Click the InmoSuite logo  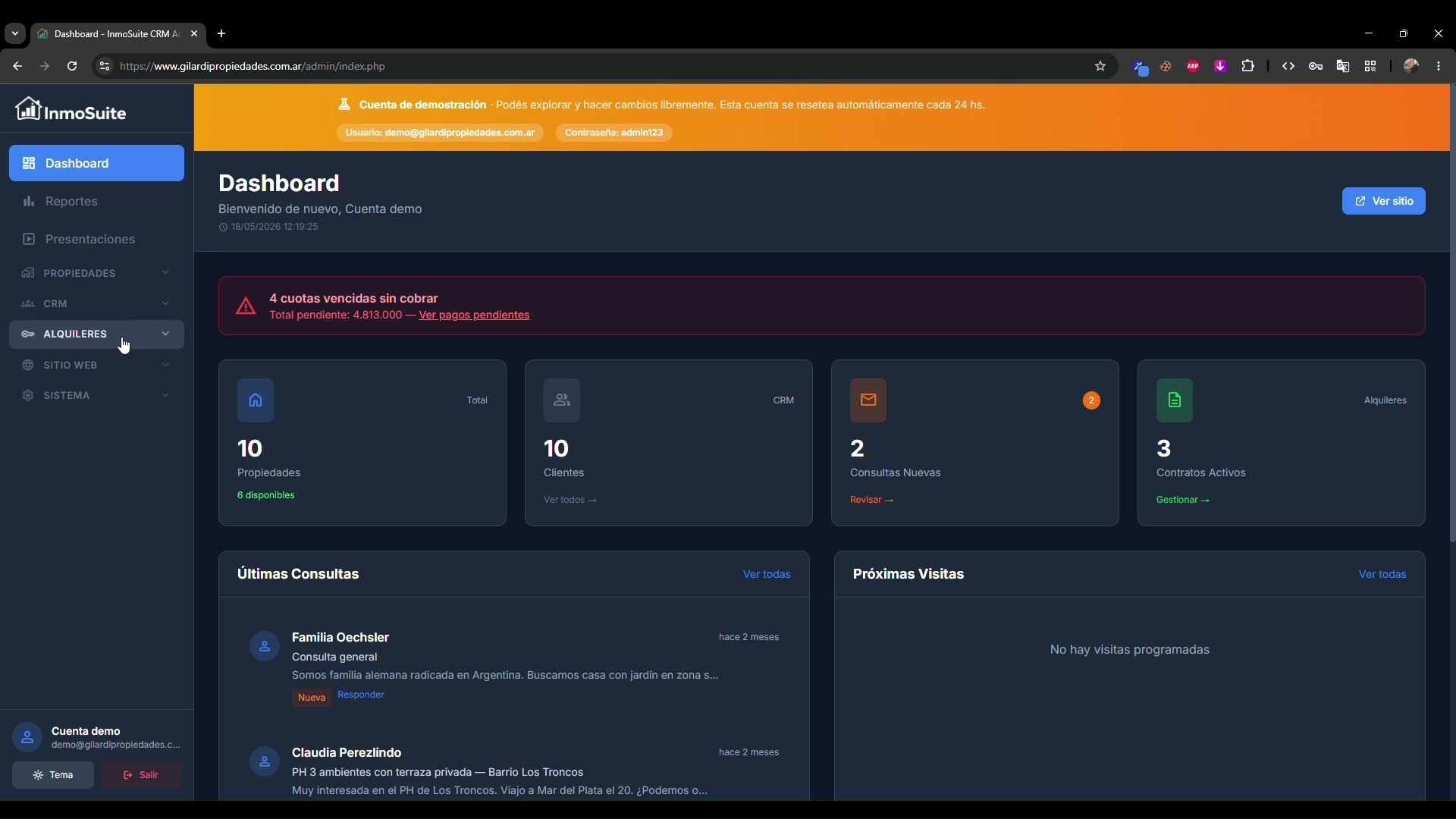click(71, 111)
